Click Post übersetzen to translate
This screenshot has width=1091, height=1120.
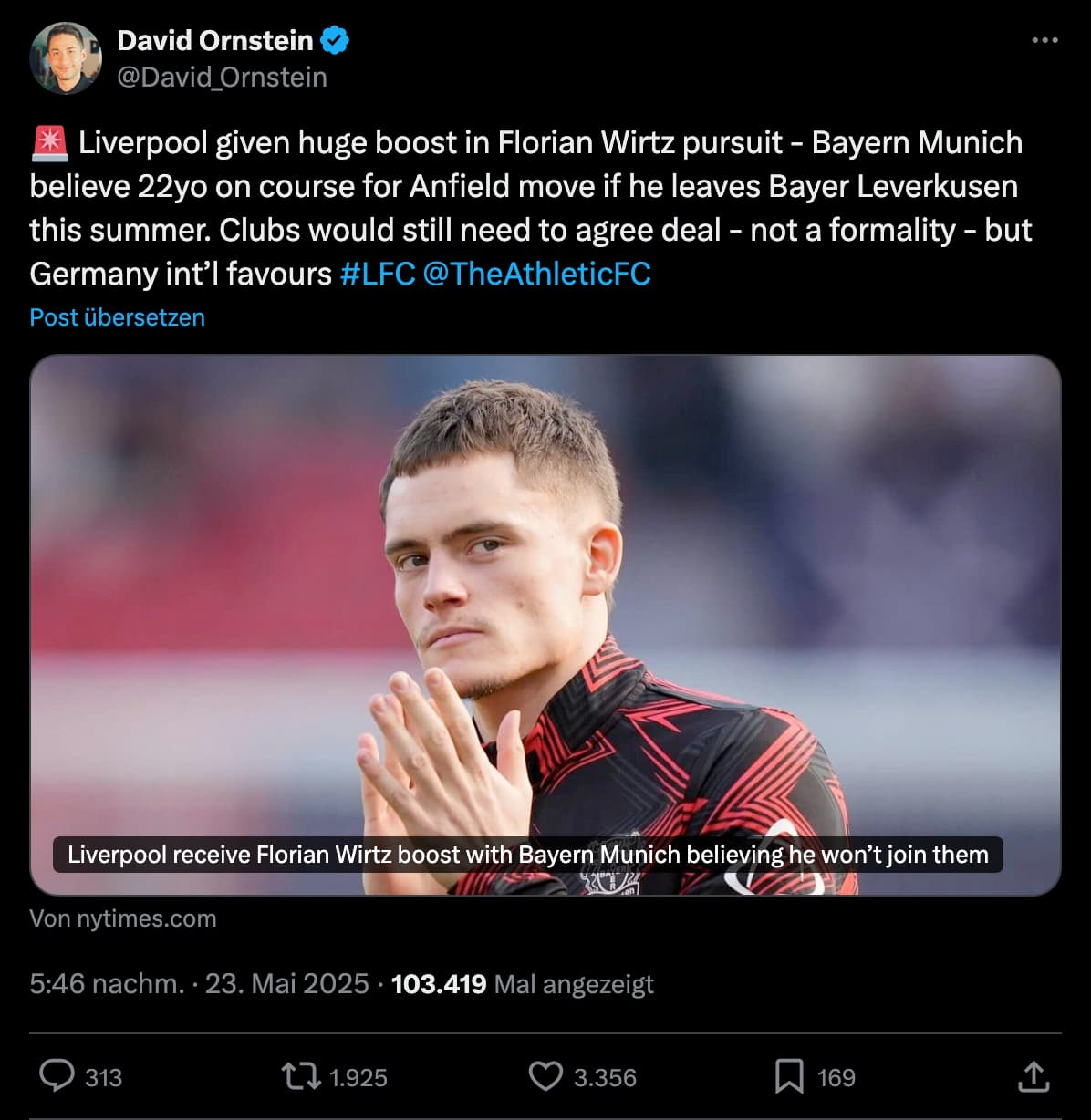[x=117, y=317]
